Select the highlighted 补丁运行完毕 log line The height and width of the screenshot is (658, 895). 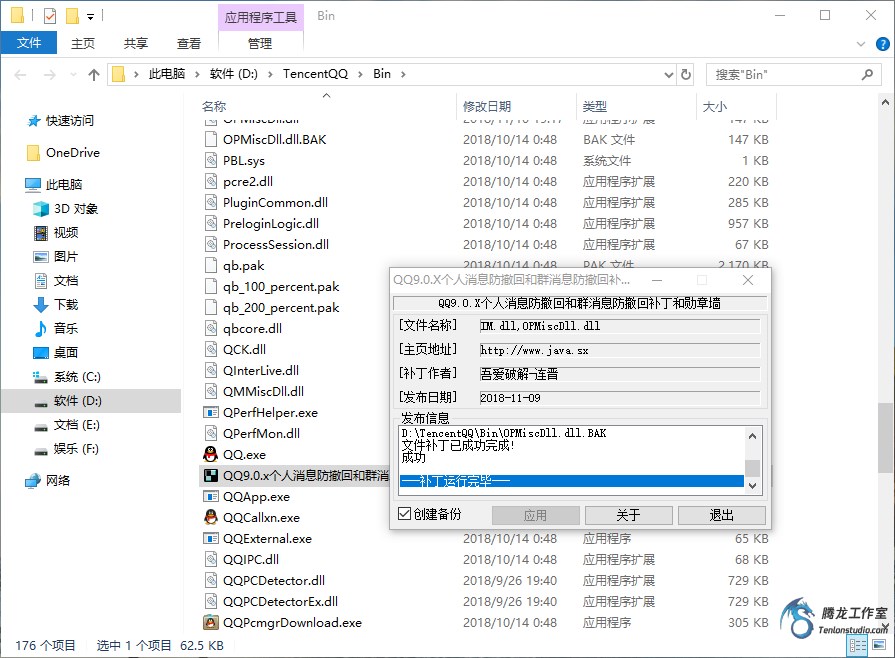[x=572, y=481]
